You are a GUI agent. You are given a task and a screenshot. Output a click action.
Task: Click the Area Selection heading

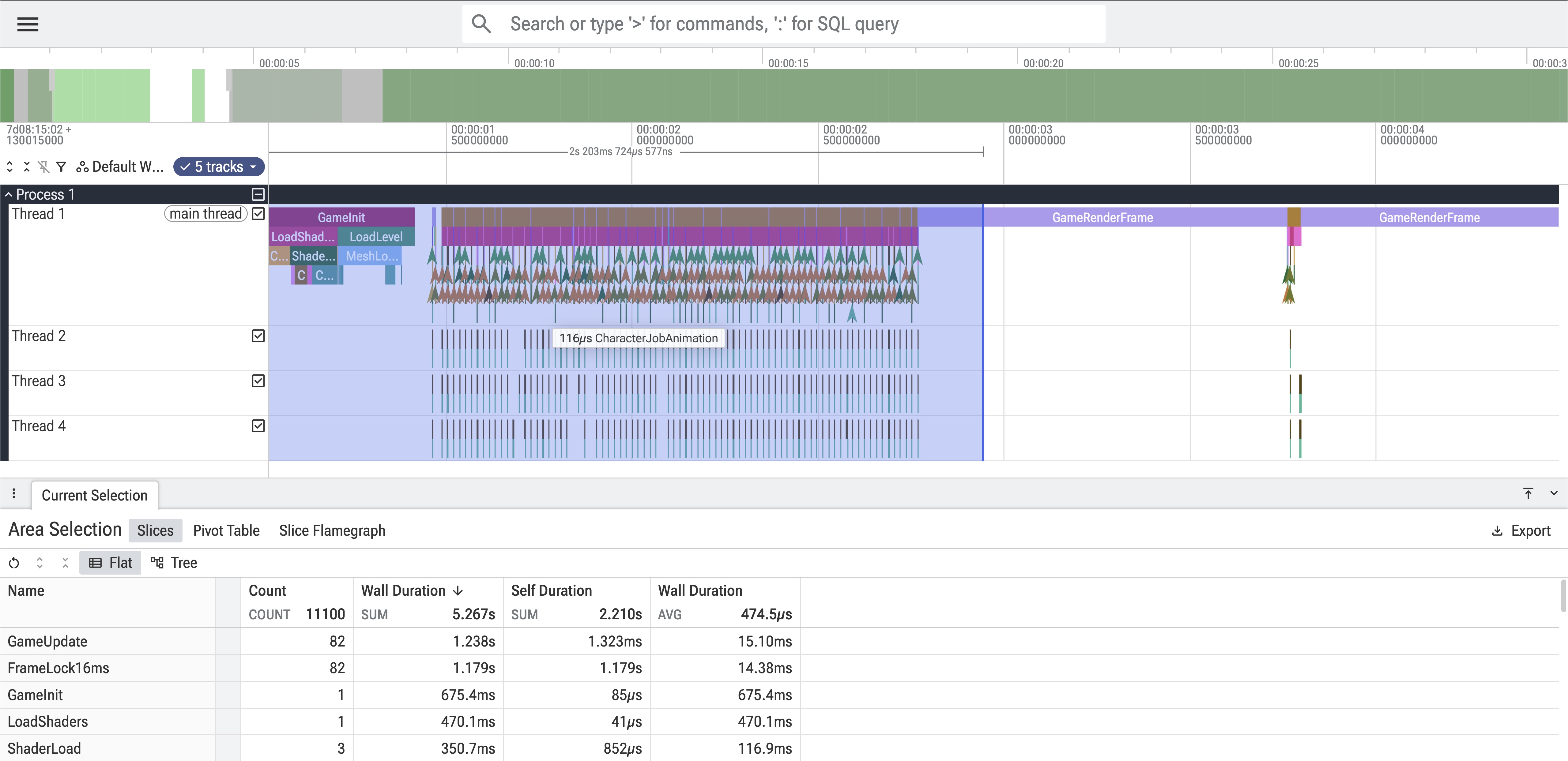(65, 529)
